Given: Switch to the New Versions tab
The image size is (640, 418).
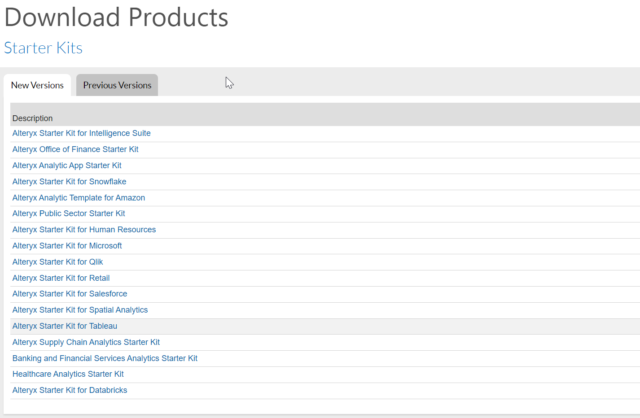Looking at the screenshot, I should pyautogui.click(x=37, y=85).
